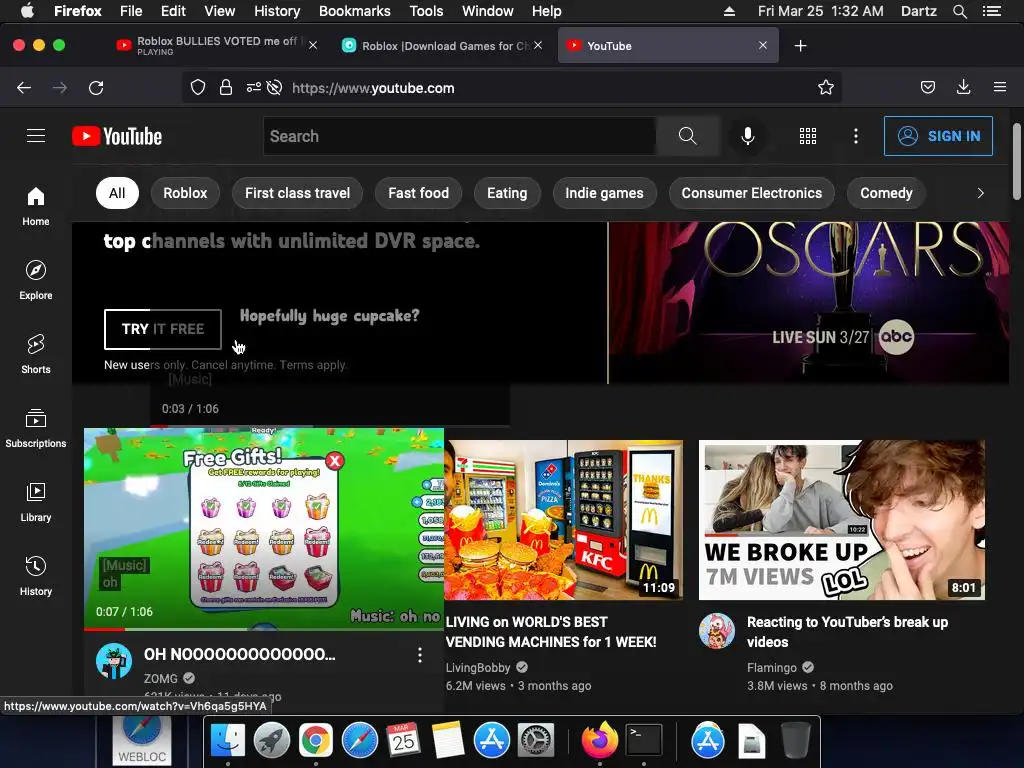This screenshot has width=1024, height=768.
Task: Start voice search with the microphone
Action: [748, 136]
